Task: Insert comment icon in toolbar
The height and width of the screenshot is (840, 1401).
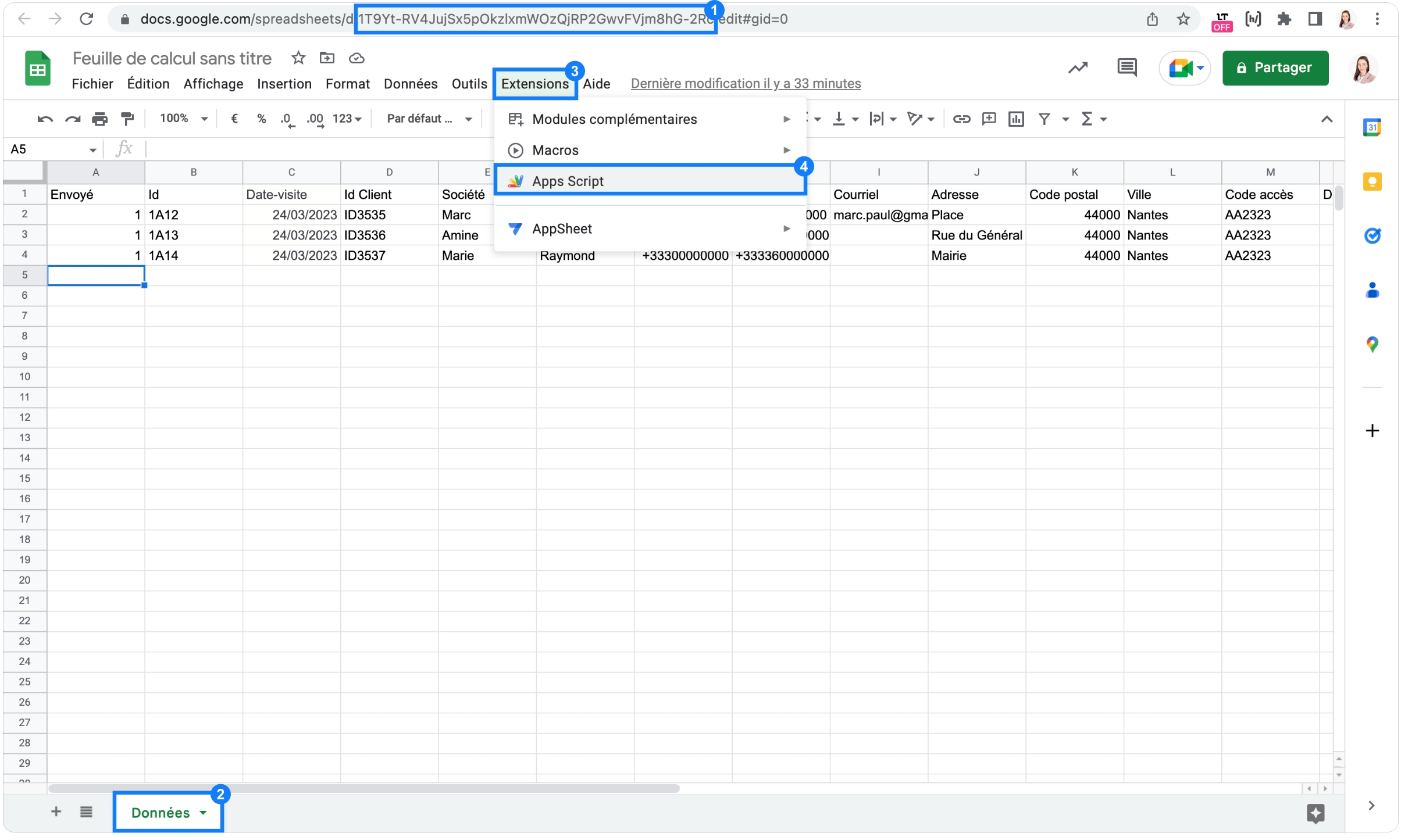Action: [989, 119]
